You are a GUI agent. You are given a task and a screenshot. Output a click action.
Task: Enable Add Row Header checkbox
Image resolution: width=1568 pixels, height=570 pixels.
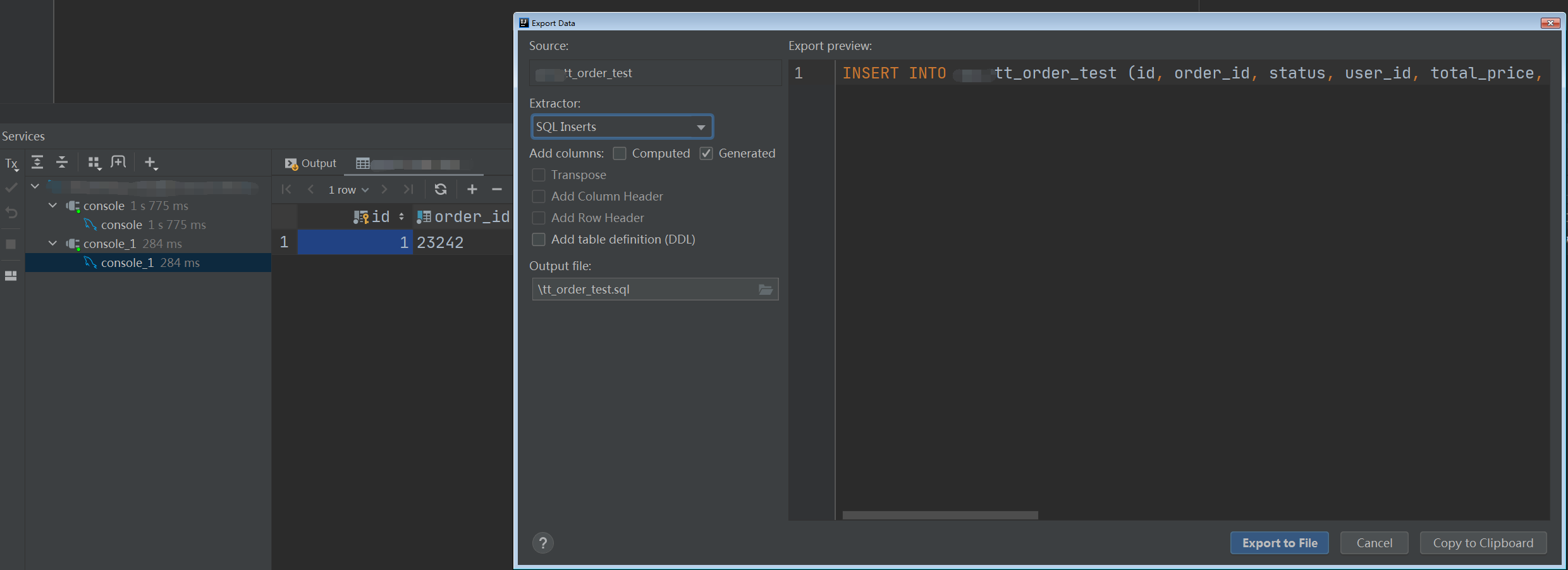[539, 218]
